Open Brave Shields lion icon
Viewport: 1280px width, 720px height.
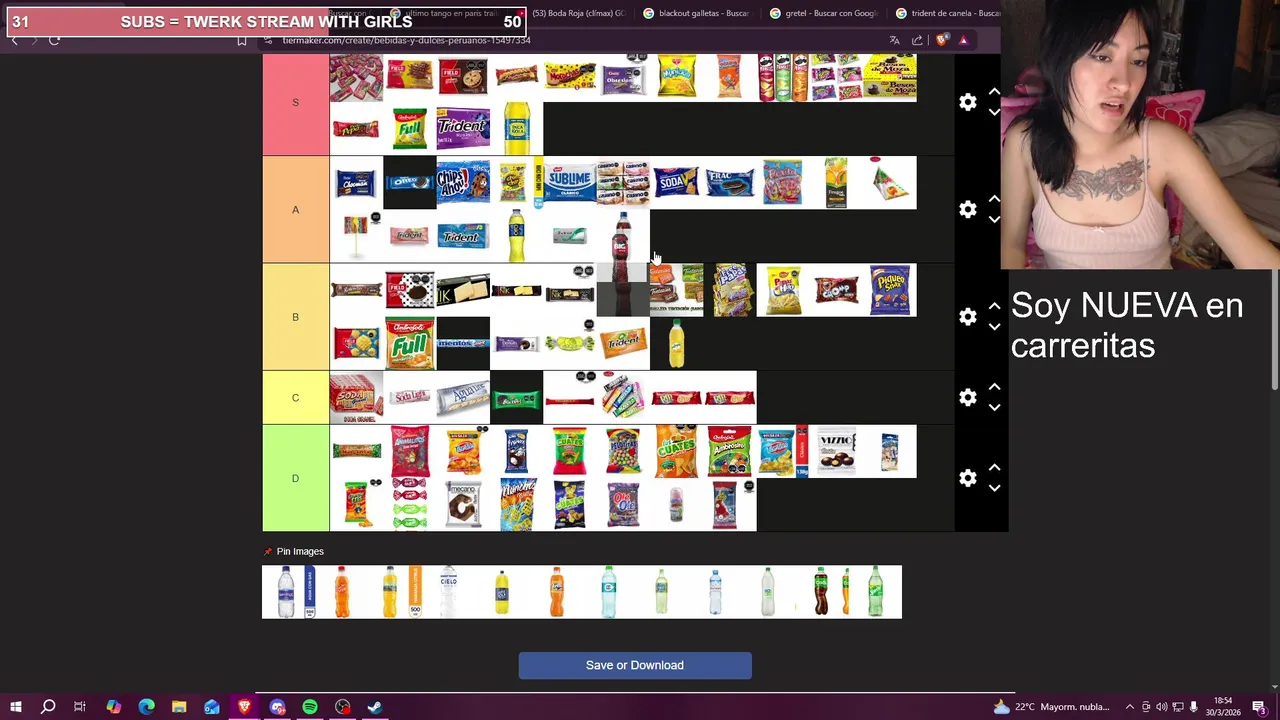click(941, 40)
